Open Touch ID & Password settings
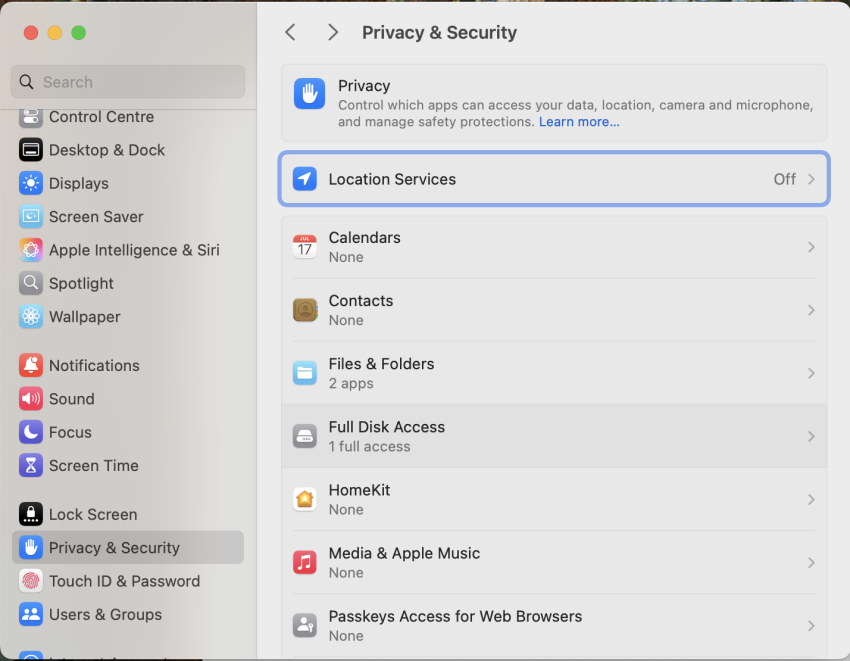Screen dimensions: 850x661 [124, 581]
